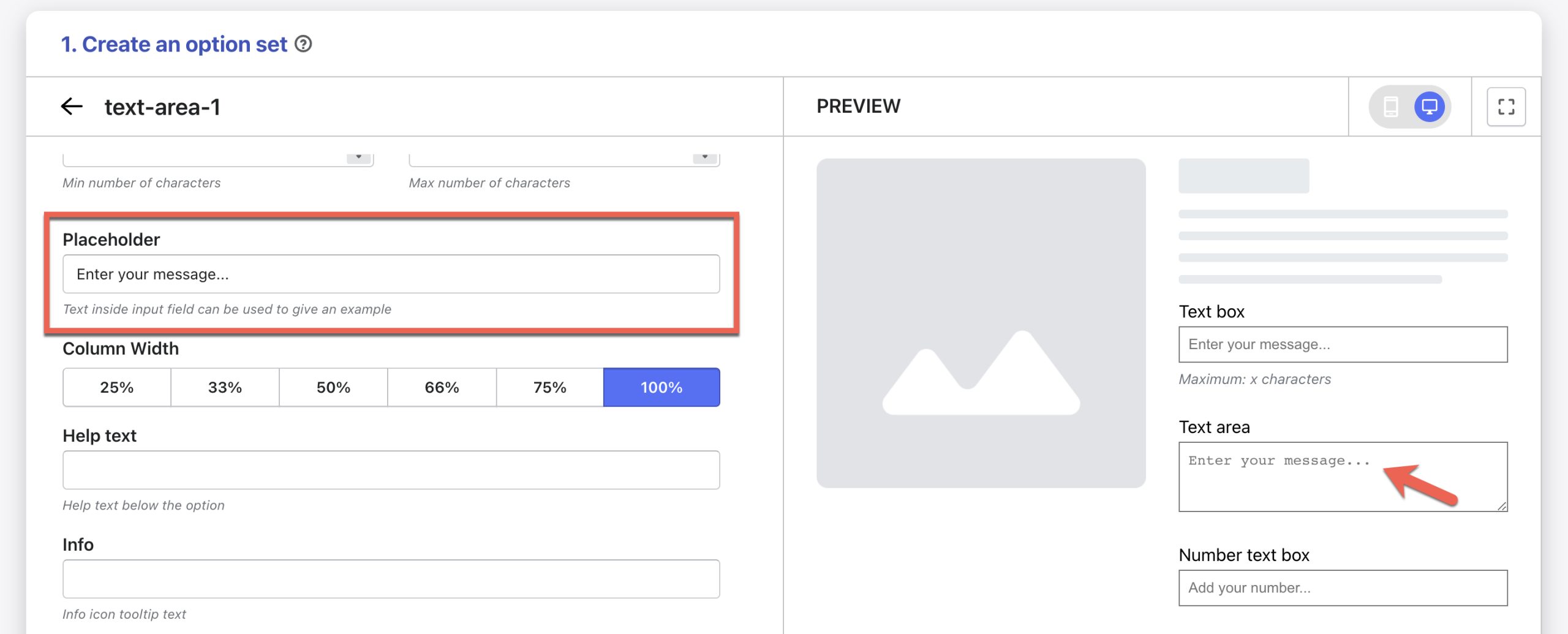Viewport: 1568px width, 634px height.
Task: Click the preview Text box field
Action: [x=1343, y=344]
